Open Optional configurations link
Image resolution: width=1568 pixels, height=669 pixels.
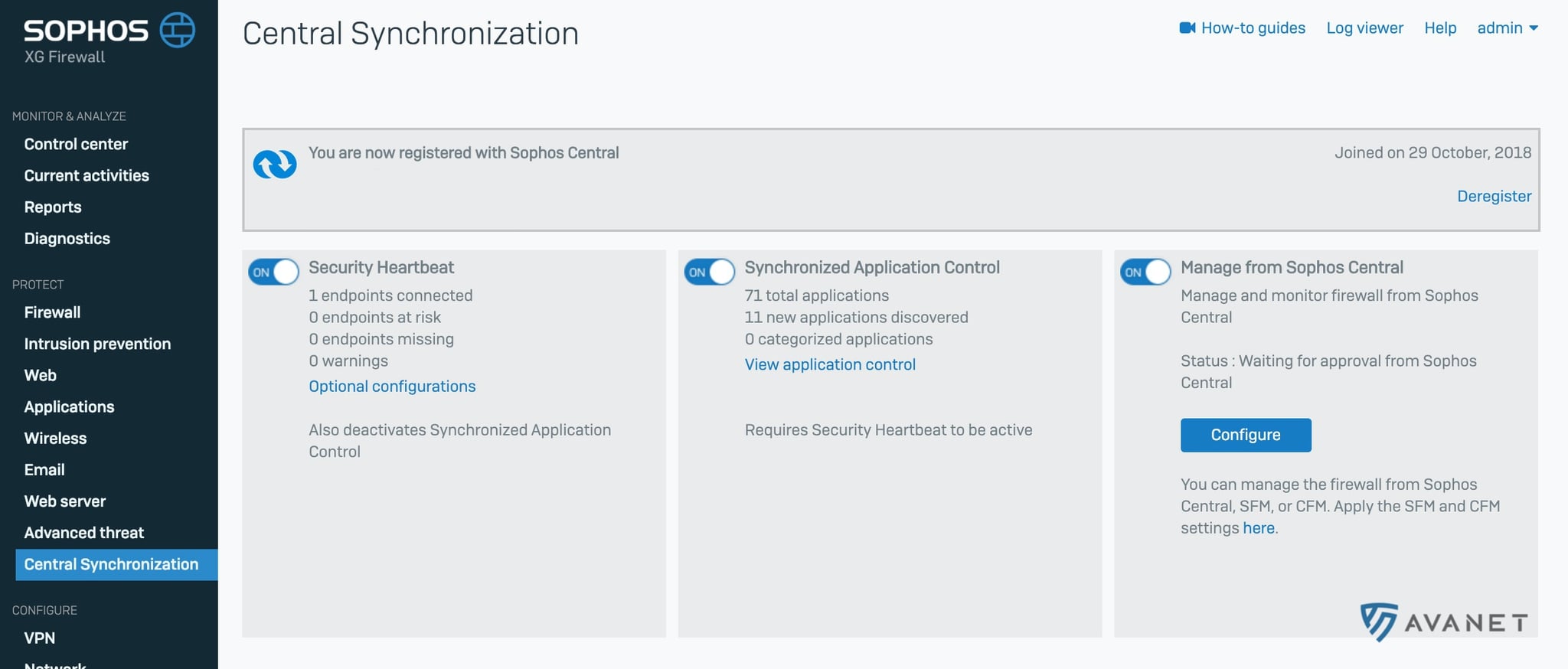point(392,386)
